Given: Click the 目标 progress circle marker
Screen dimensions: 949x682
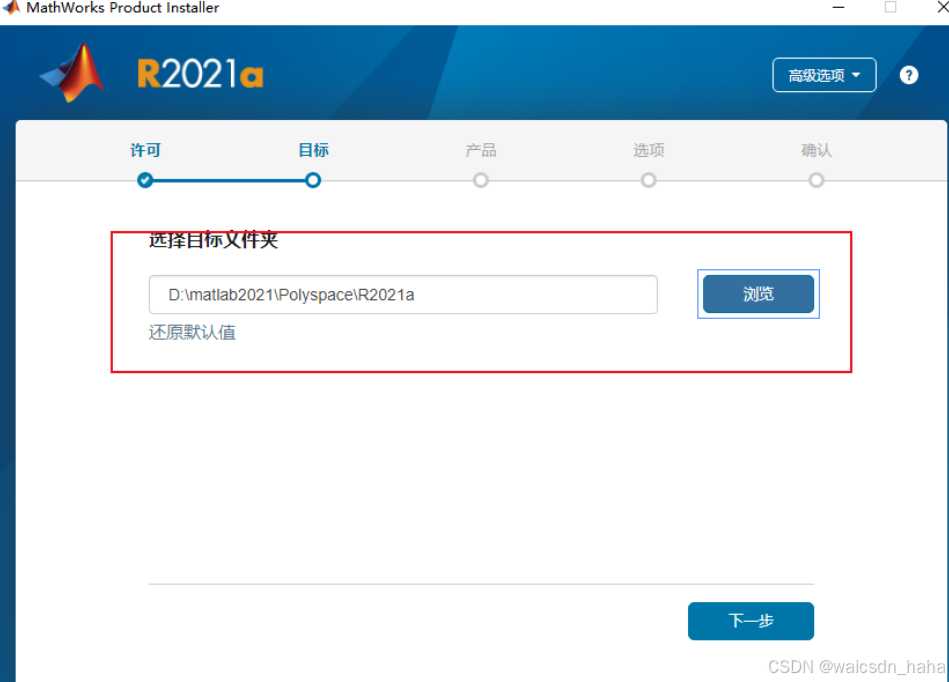Looking at the screenshot, I should pos(313,180).
